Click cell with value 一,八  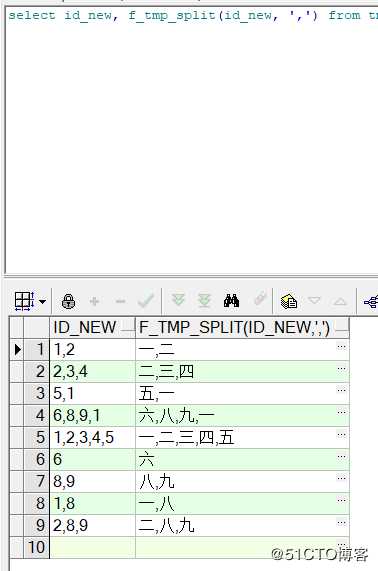tap(242, 504)
